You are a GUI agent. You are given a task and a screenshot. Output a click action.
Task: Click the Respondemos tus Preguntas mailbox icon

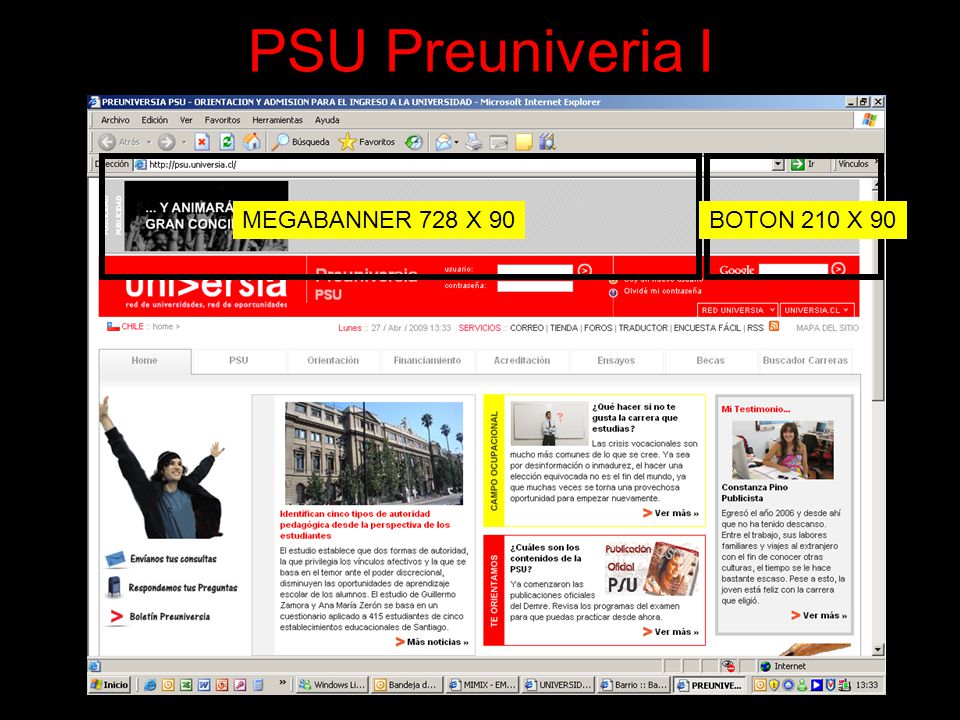pos(114,587)
